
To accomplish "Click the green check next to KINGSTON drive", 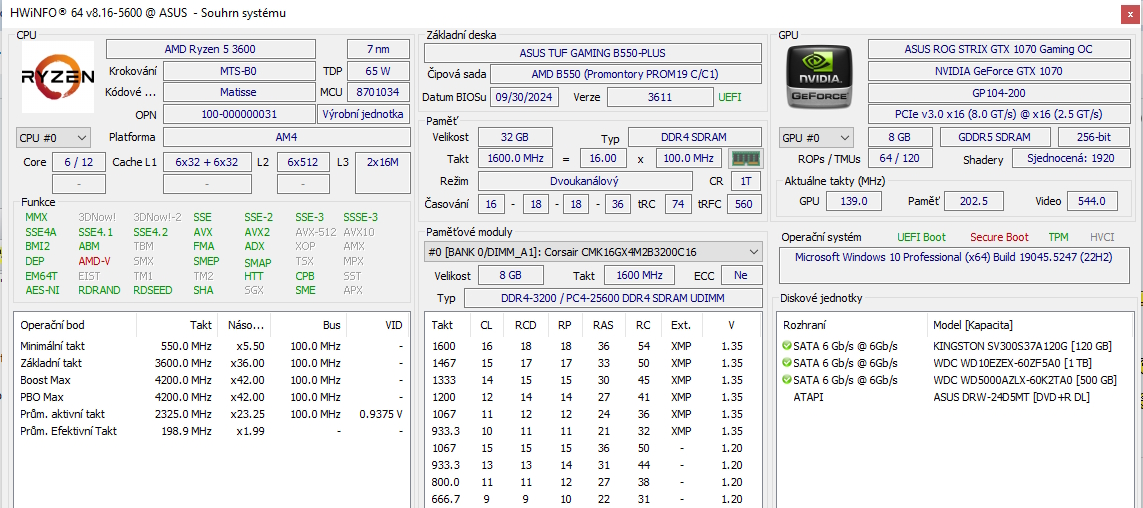I will [x=786, y=346].
